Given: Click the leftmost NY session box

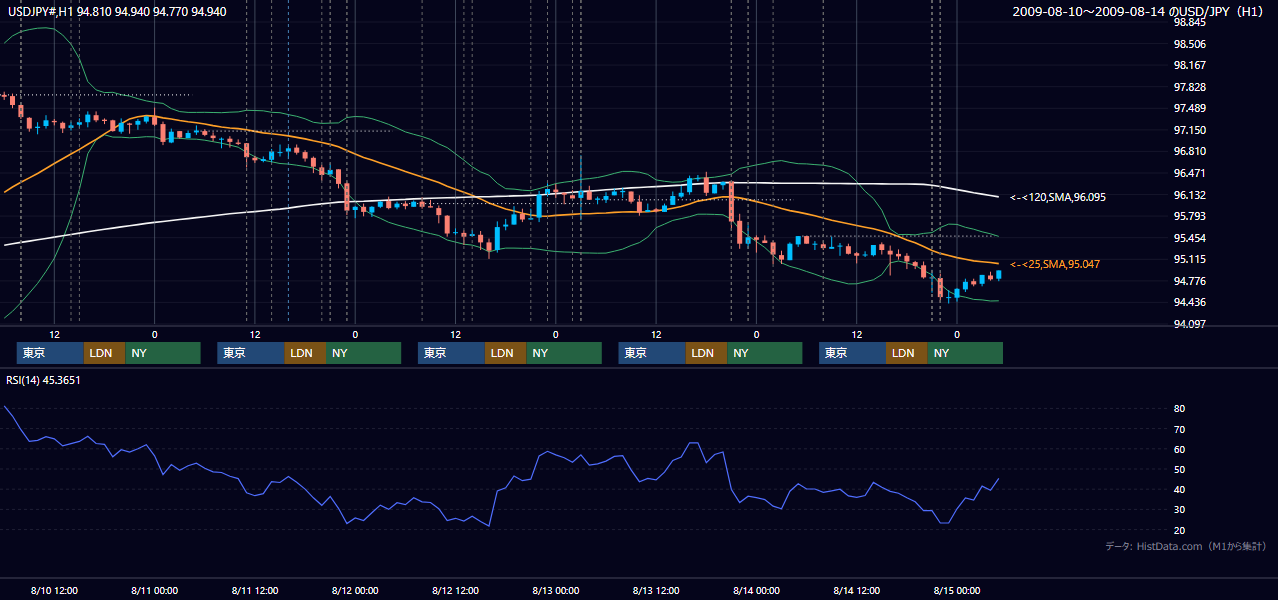Looking at the screenshot, I should tap(163, 353).
